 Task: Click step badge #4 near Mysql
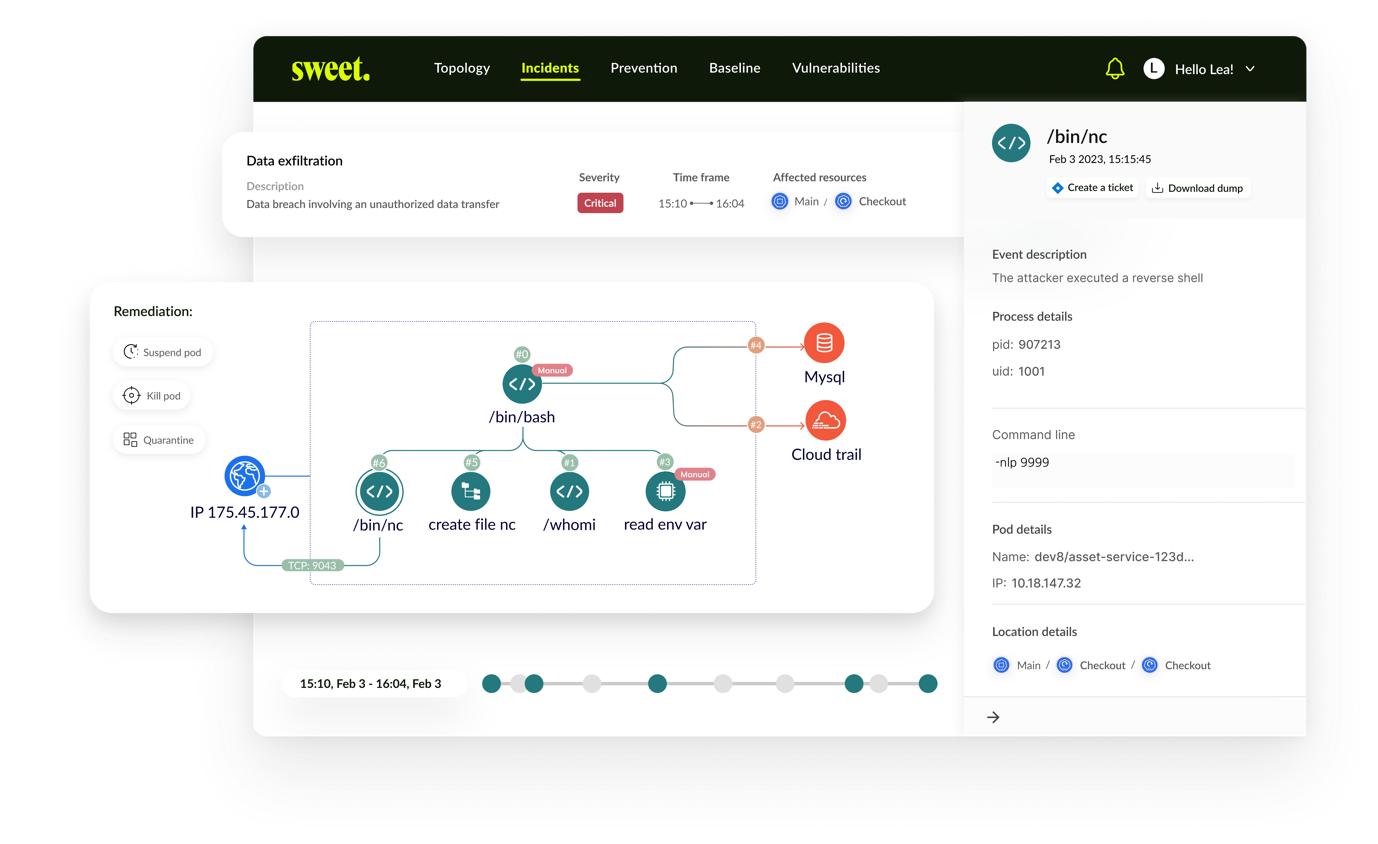pyautogui.click(x=756, y=346)
